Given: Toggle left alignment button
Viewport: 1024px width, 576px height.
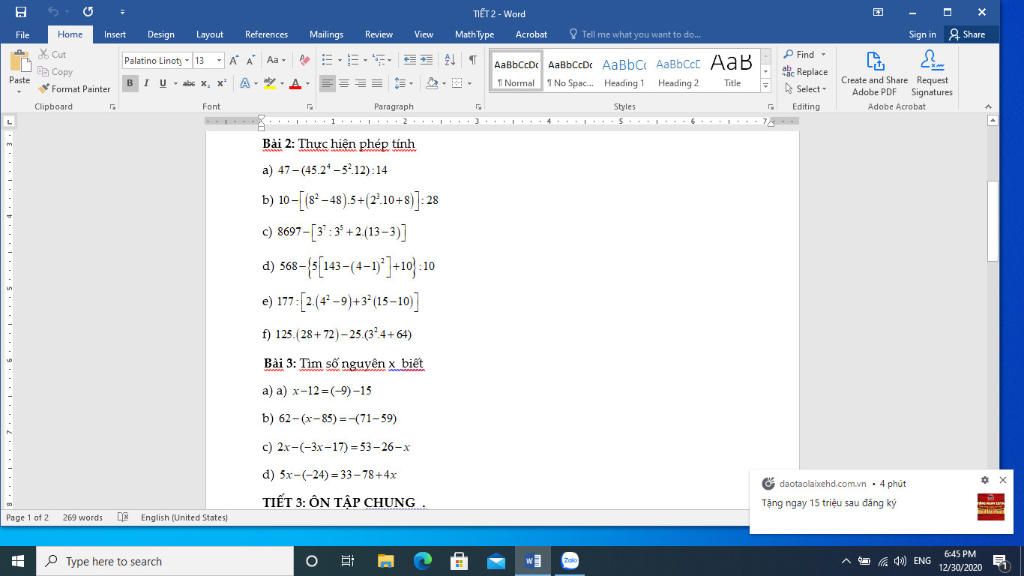Looking at the screenshot, I should pyautogui.click(x=327, y=83).
